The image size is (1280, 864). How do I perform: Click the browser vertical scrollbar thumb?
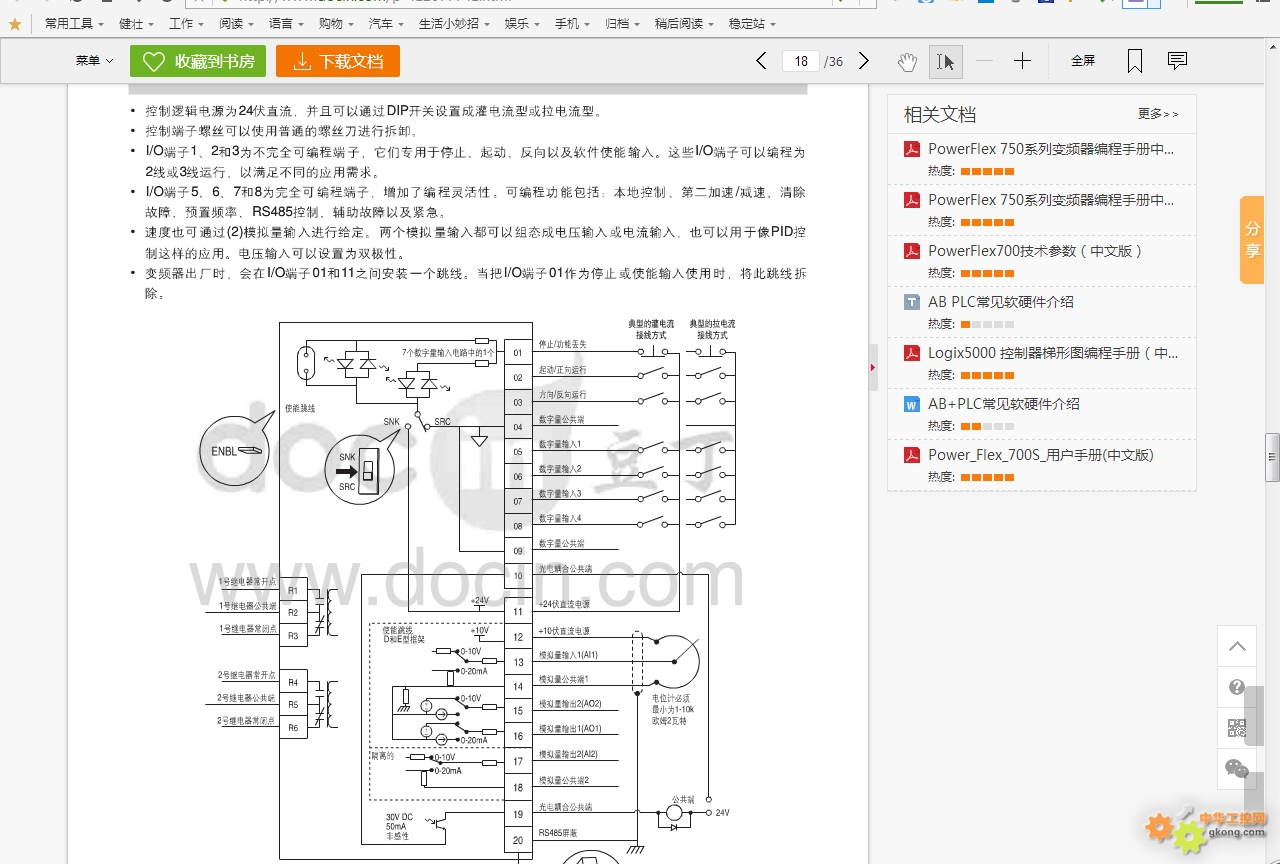(x=1272, y=458)
